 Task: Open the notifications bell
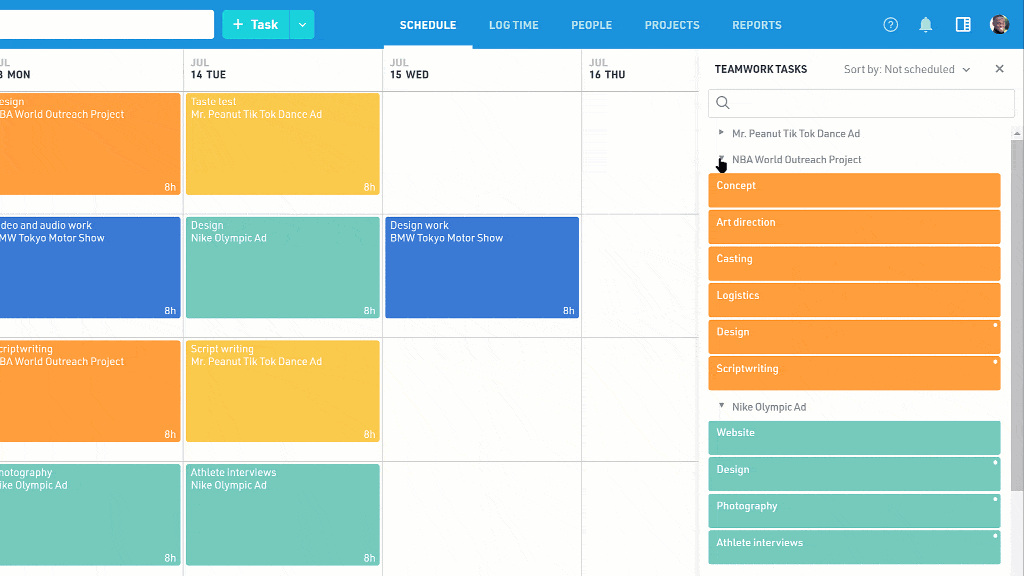tap(926, 25)
